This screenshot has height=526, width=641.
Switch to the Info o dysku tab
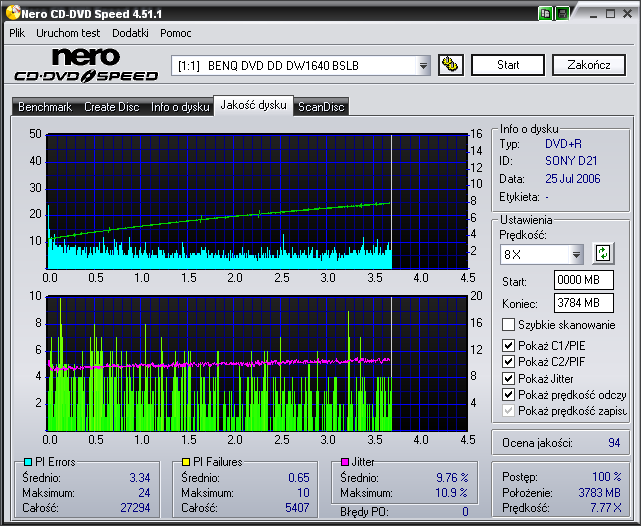[180, 107]
